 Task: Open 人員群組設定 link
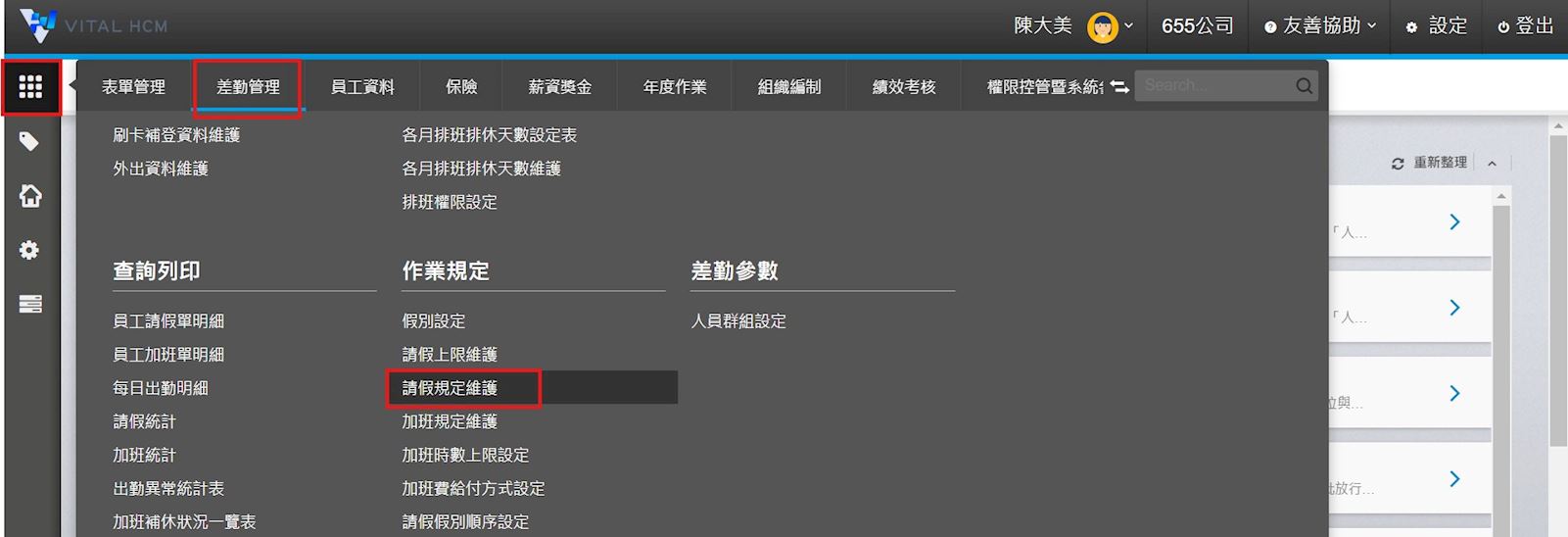738,321
